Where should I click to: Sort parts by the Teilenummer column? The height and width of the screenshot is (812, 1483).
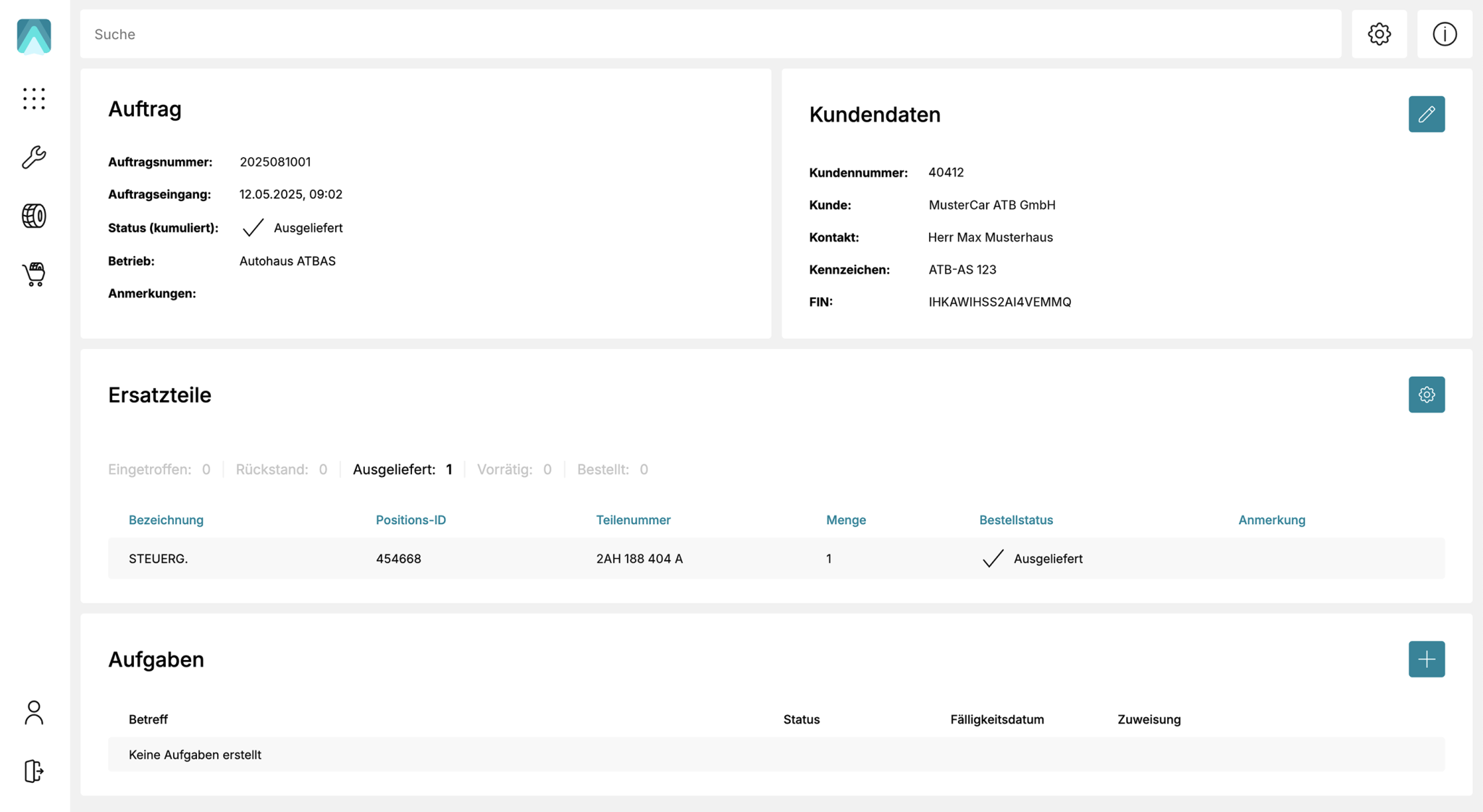(633, 520)
